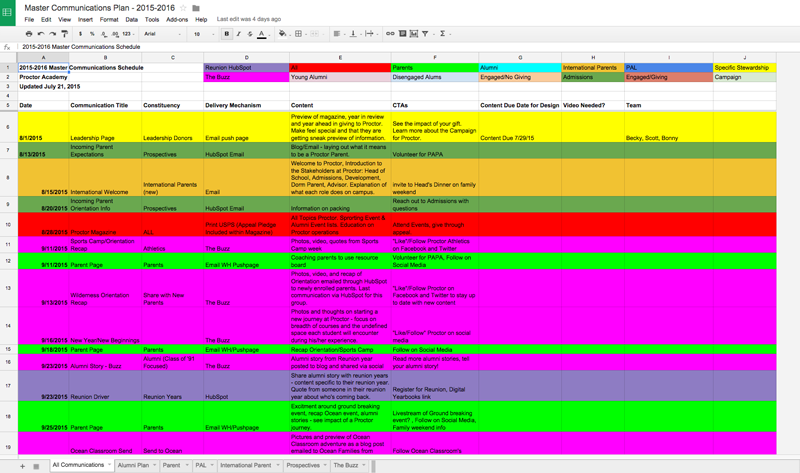Screen dimensions: 800x473
Task: Print the spreadsheet with printer icon
Action: tap(29, 34)
